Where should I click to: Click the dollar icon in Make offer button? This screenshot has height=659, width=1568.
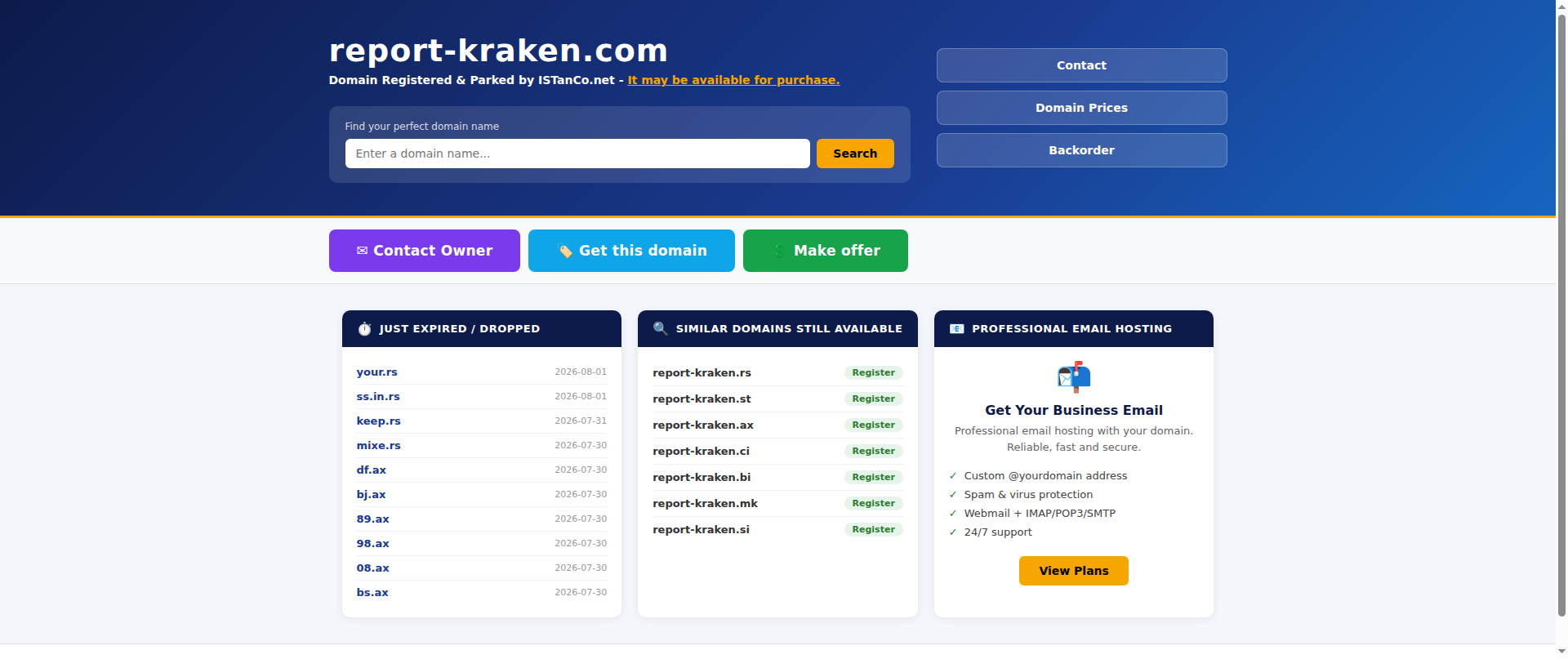(779, 251)
